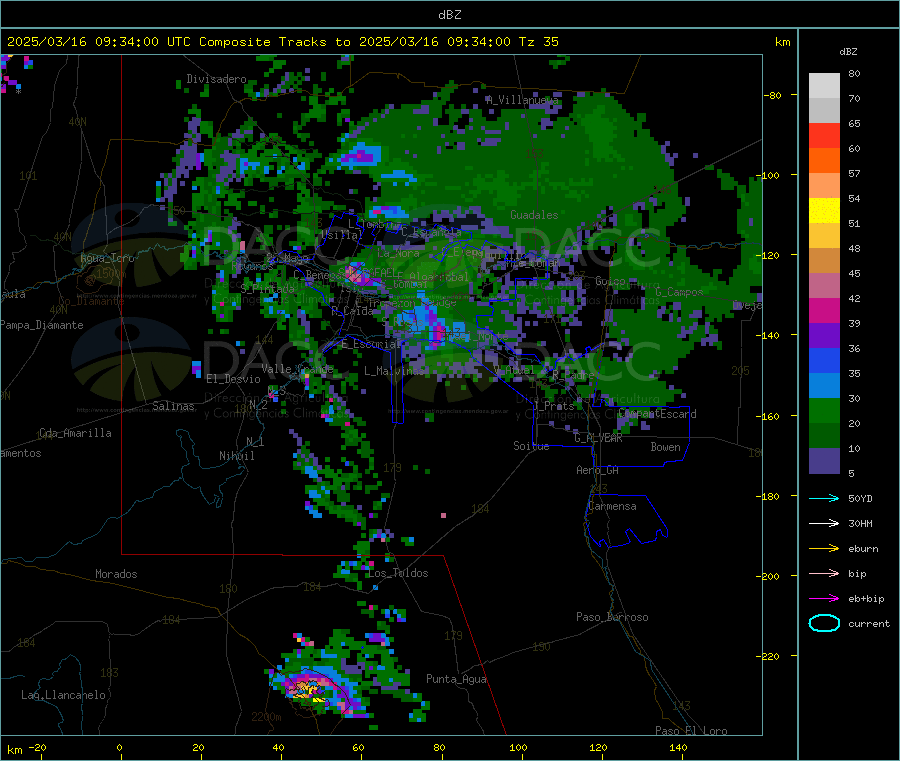The width and height of the screenshot is (900, 761).
Task: Click the Lag.Llancanelo place label
Action: click(x=64, y=695)
